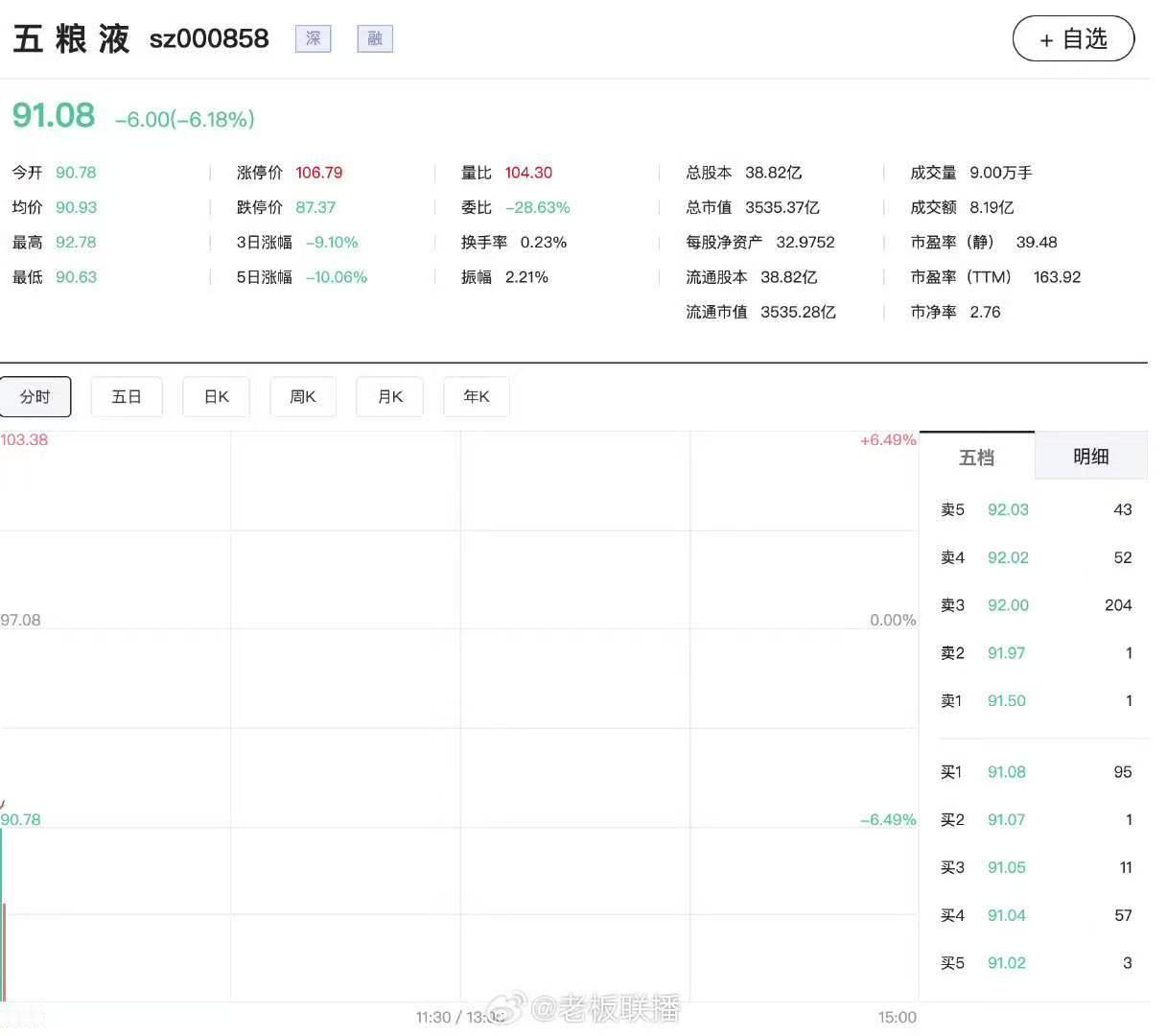Click 成交量 value 9.00万手

[1001, 173]
